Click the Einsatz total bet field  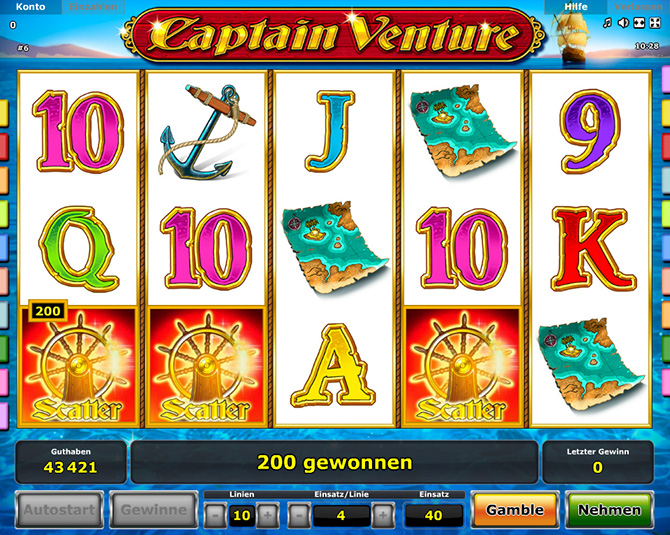point(434,515)
